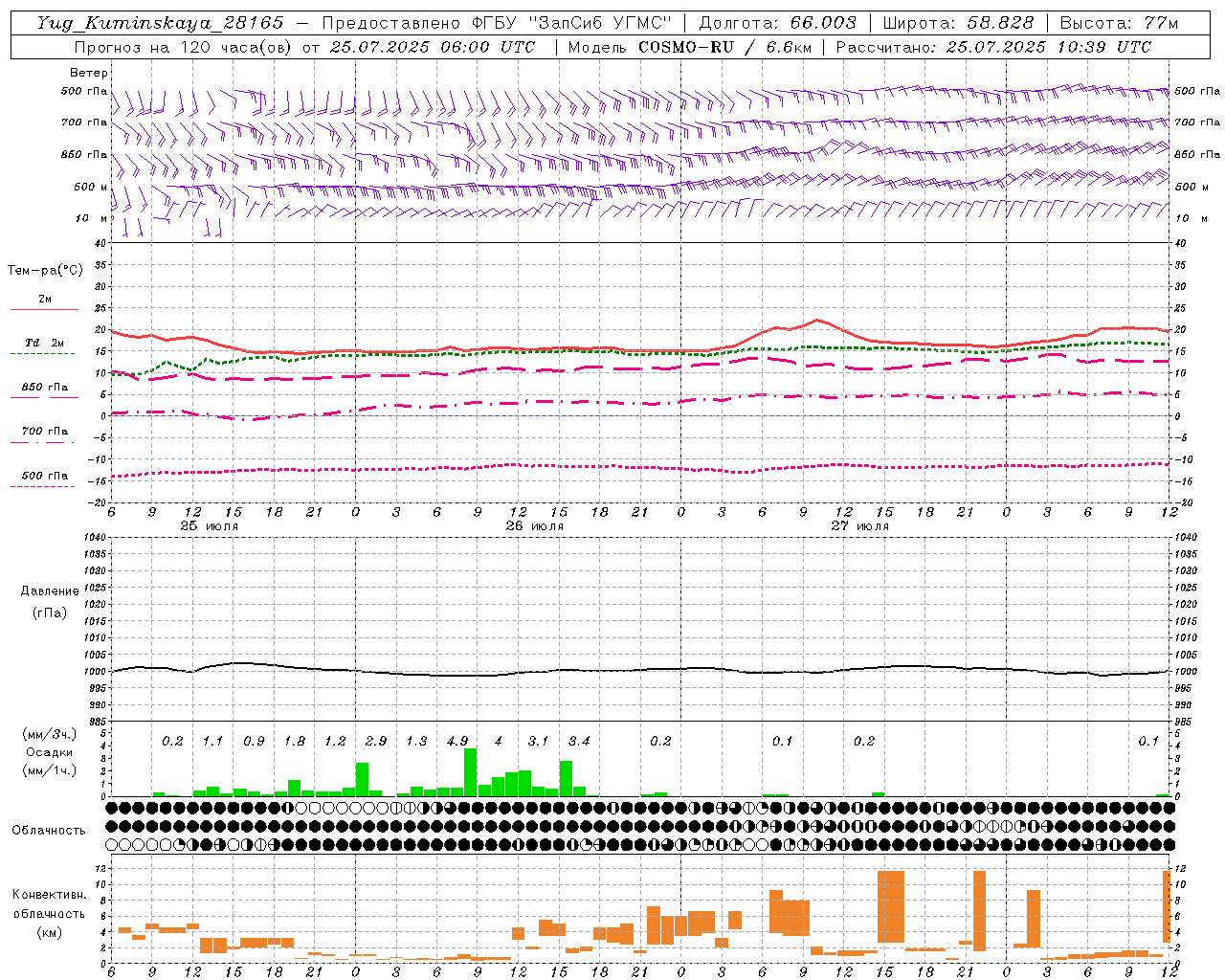The image size is (1225, 980).
Task: Click the (мм/3ч.) unit label
Action: pos(50,735)
